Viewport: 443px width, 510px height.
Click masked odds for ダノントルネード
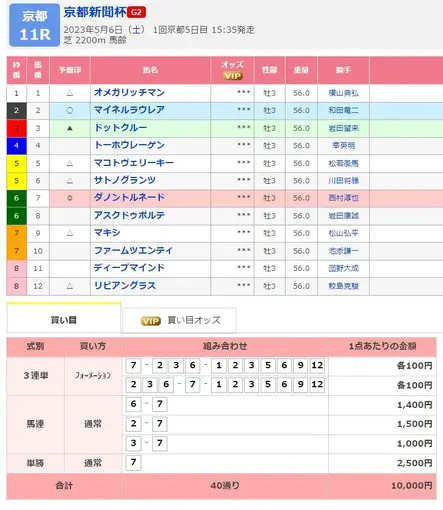pos(244,197)
